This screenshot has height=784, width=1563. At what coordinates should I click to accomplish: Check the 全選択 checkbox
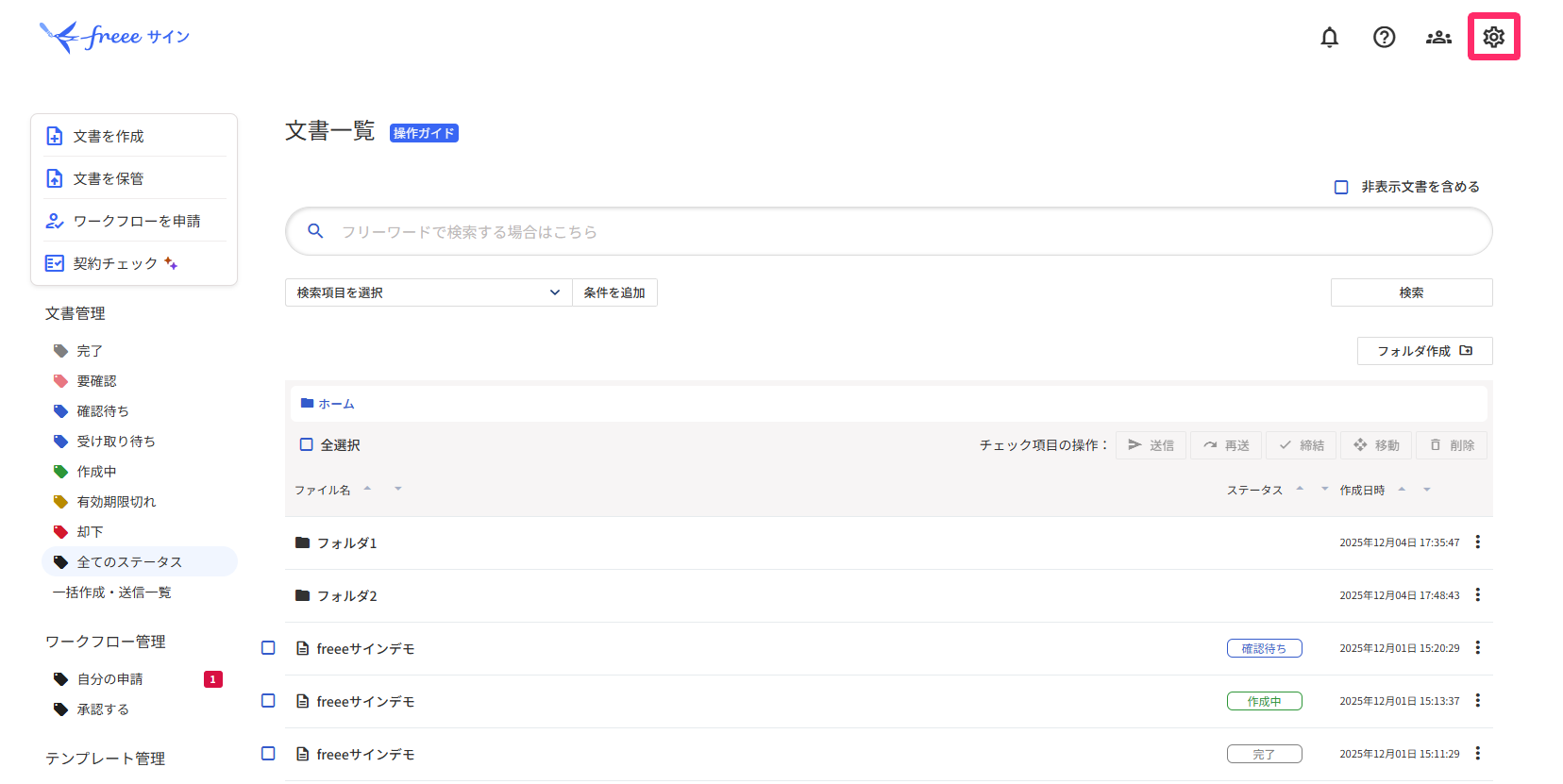(x=307, y=444)
